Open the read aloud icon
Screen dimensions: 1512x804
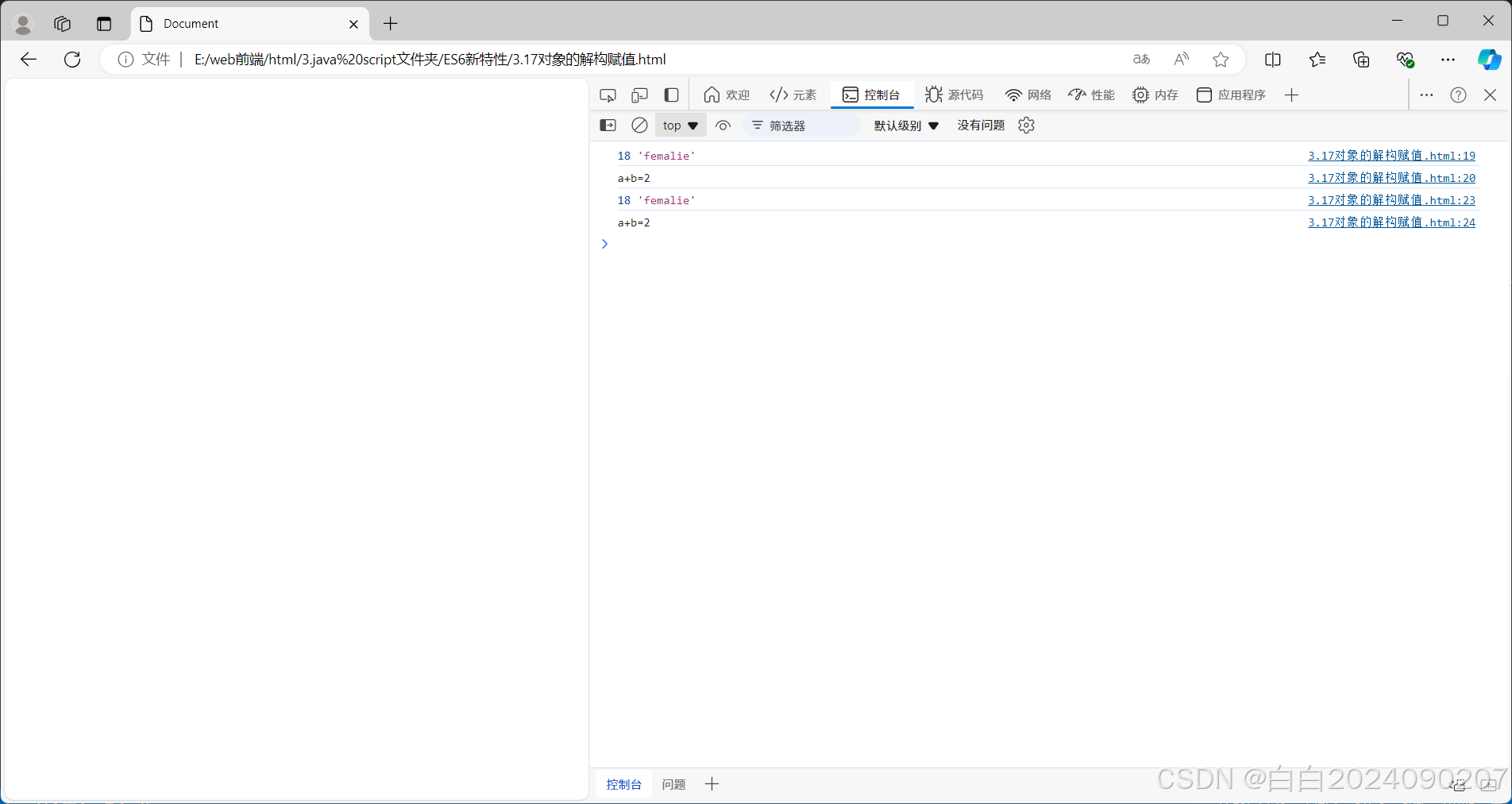pyautogui.click(x=1181, y=60)
